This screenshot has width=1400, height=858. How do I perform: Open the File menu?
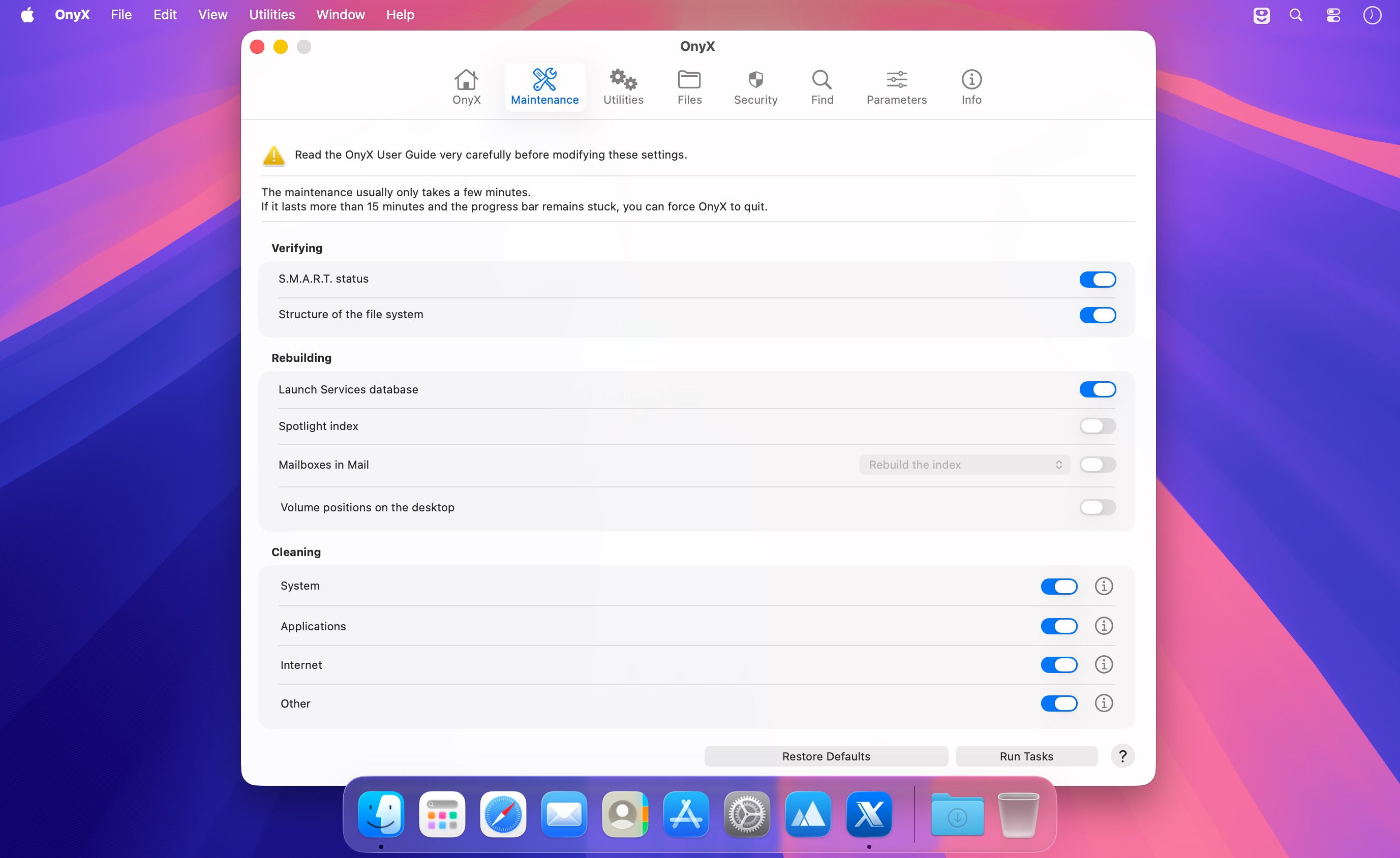point(121,15)
